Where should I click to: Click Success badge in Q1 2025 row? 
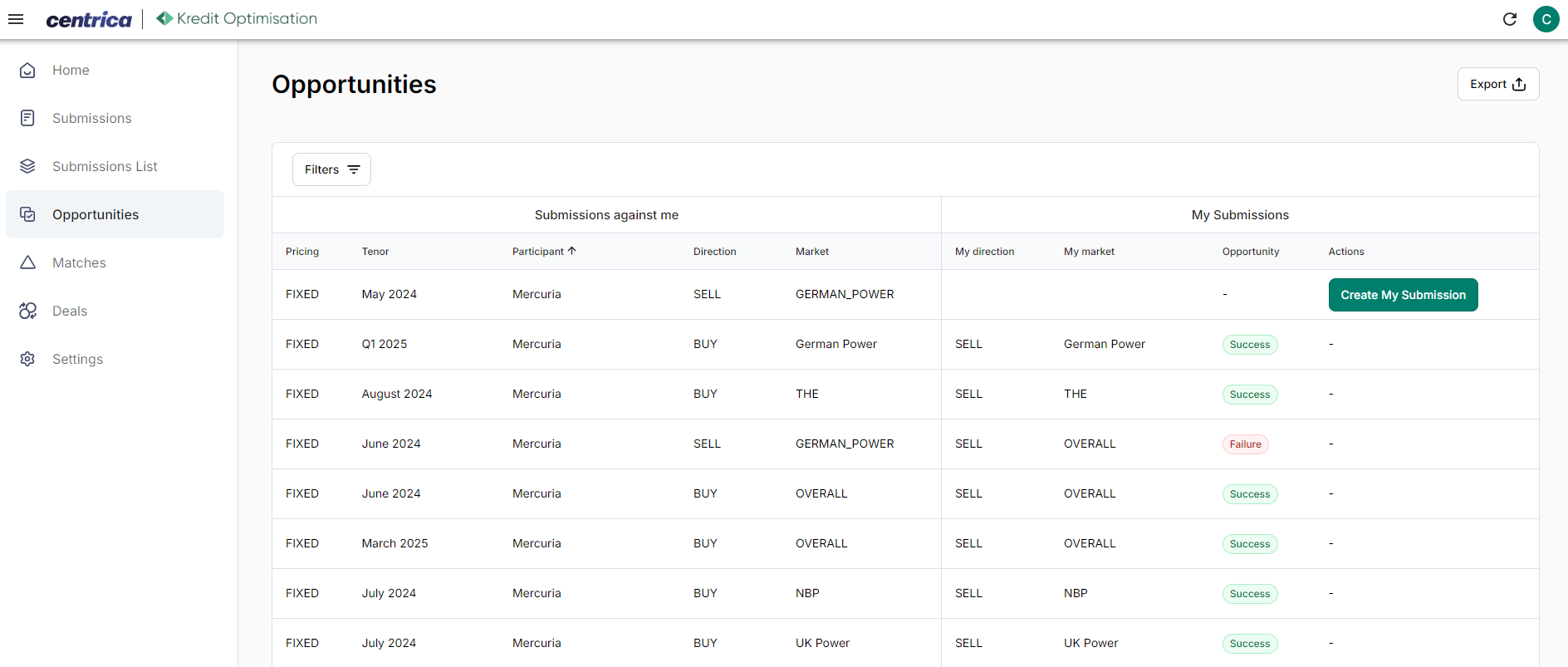point(1250,345)
